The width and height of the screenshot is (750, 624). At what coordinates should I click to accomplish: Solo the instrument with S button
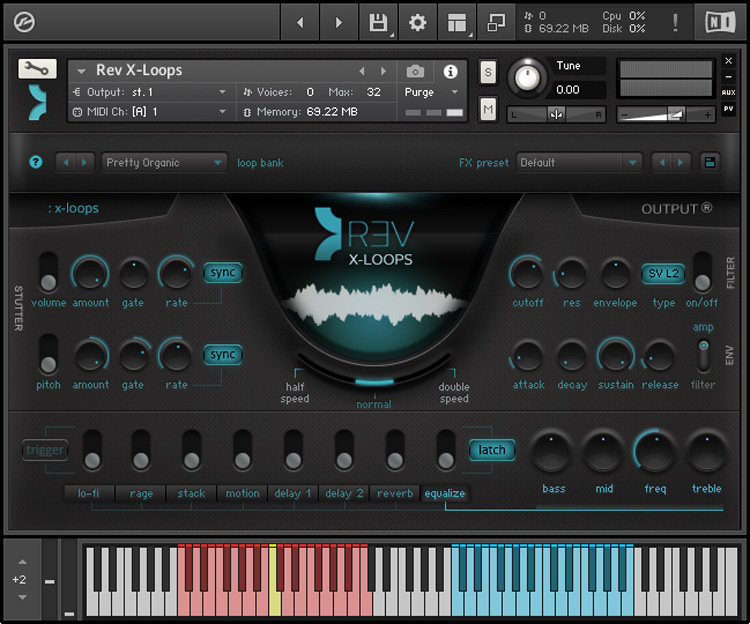(x=488, y=72)
